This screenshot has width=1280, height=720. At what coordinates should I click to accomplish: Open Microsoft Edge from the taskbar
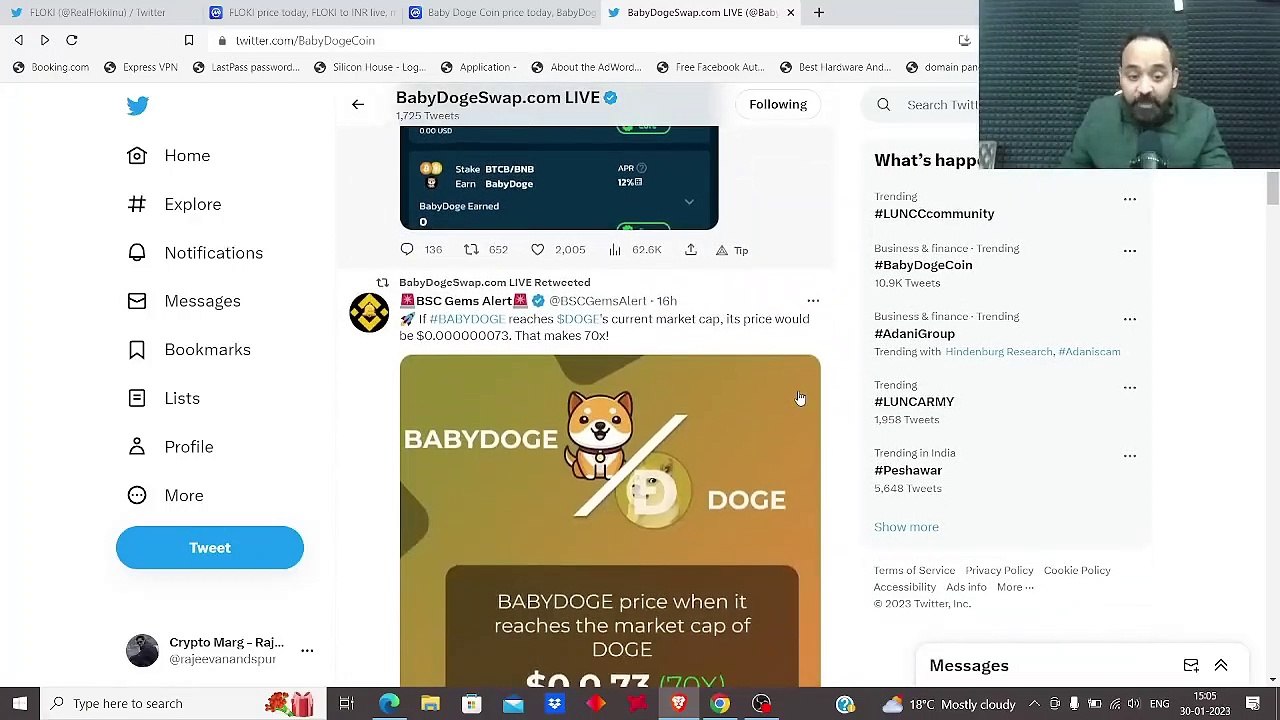pyautogui.click(x=389, y=704)
